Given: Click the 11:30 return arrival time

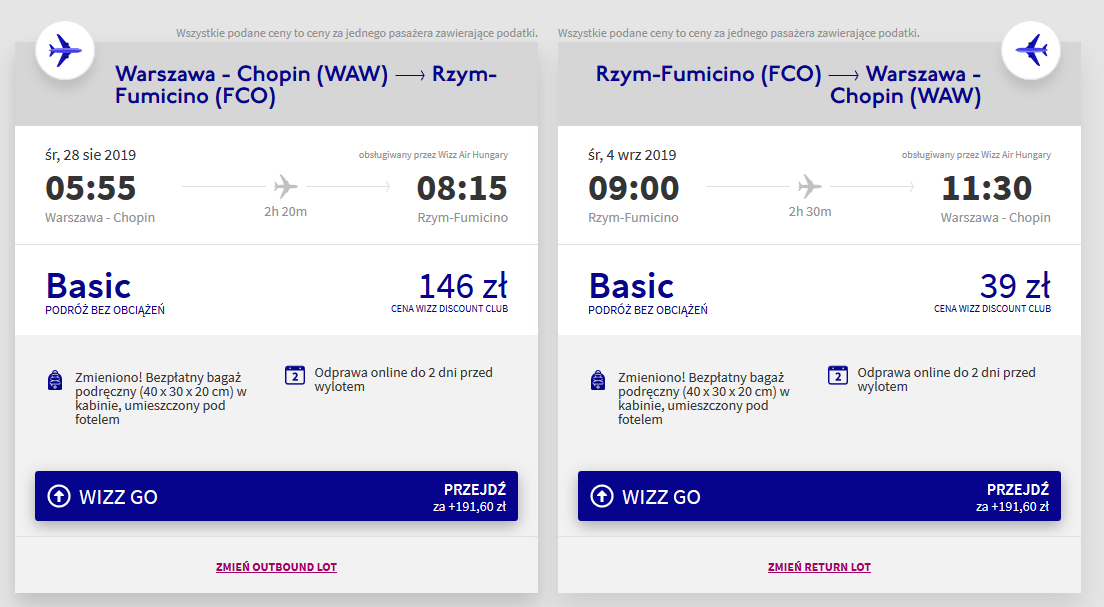Looking at the screenshot, I should pos(987,188).
